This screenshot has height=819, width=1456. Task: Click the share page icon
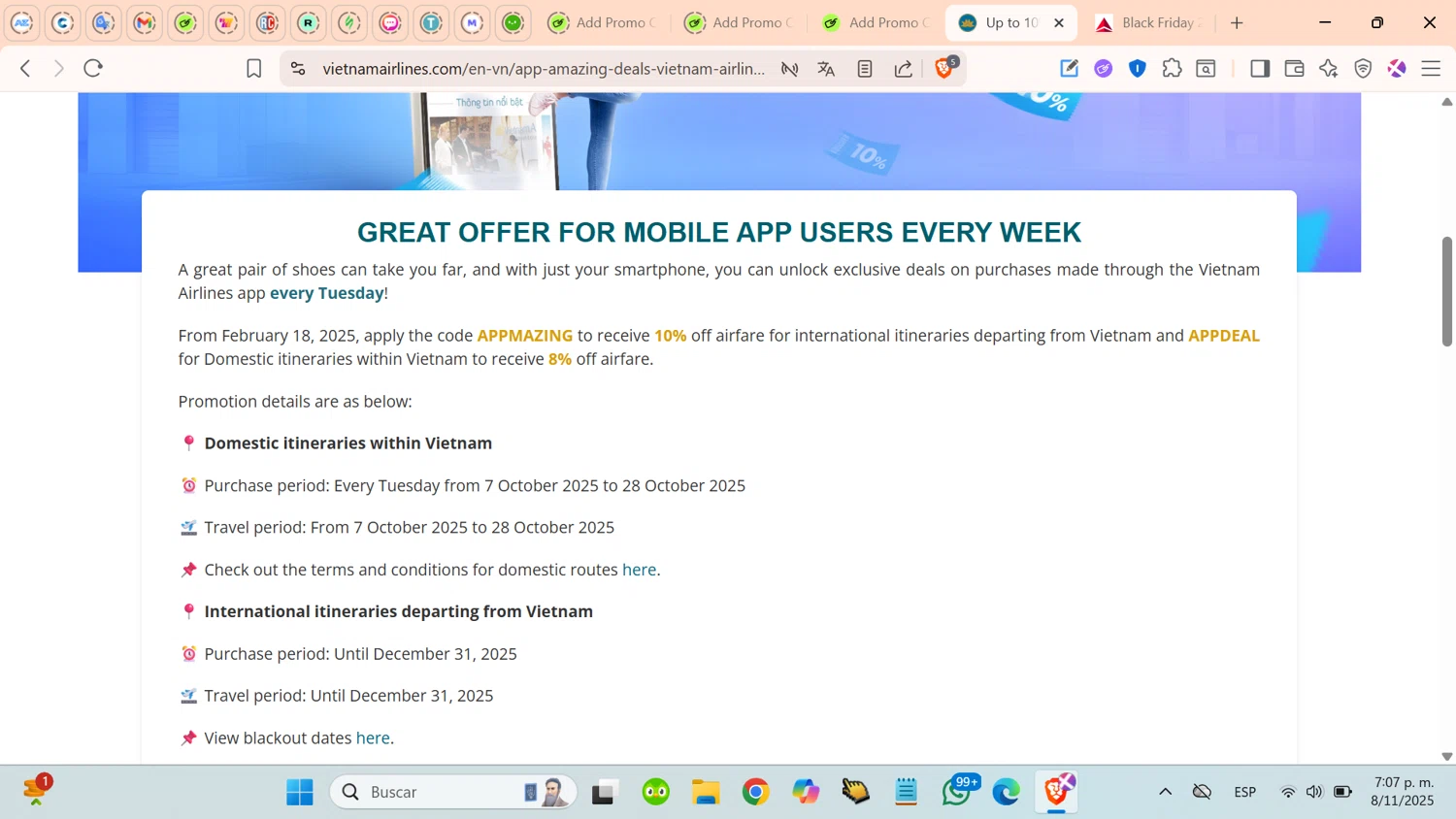(x=904, y=69)
